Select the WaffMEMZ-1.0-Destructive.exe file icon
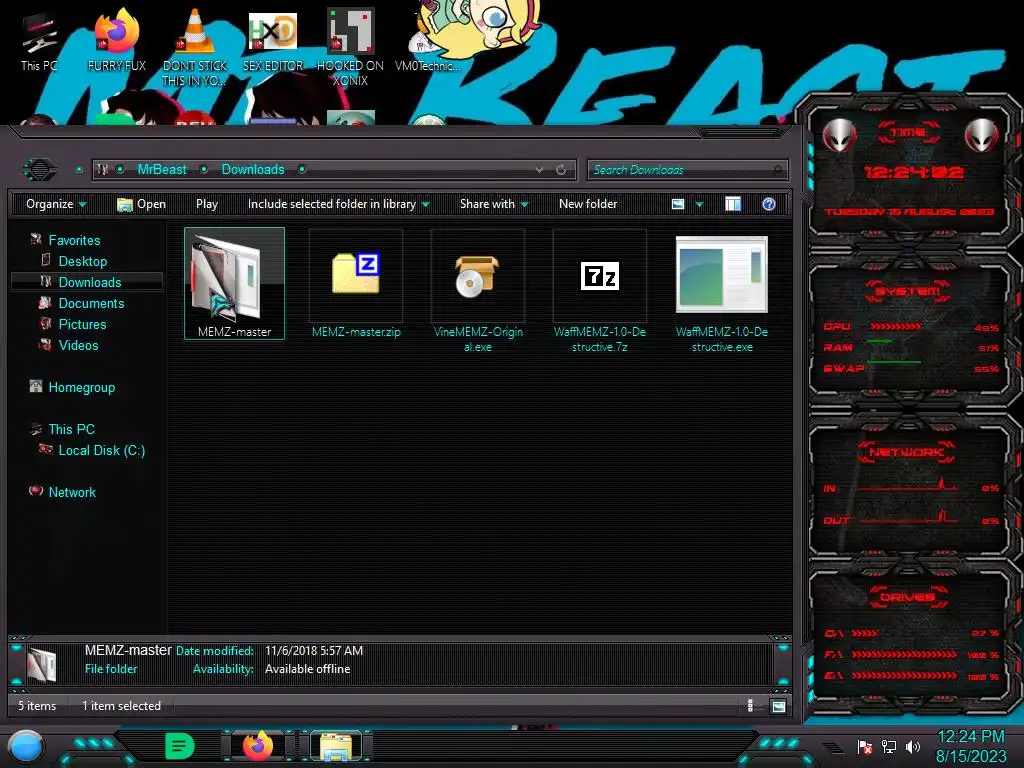 (x=722, y=275)
